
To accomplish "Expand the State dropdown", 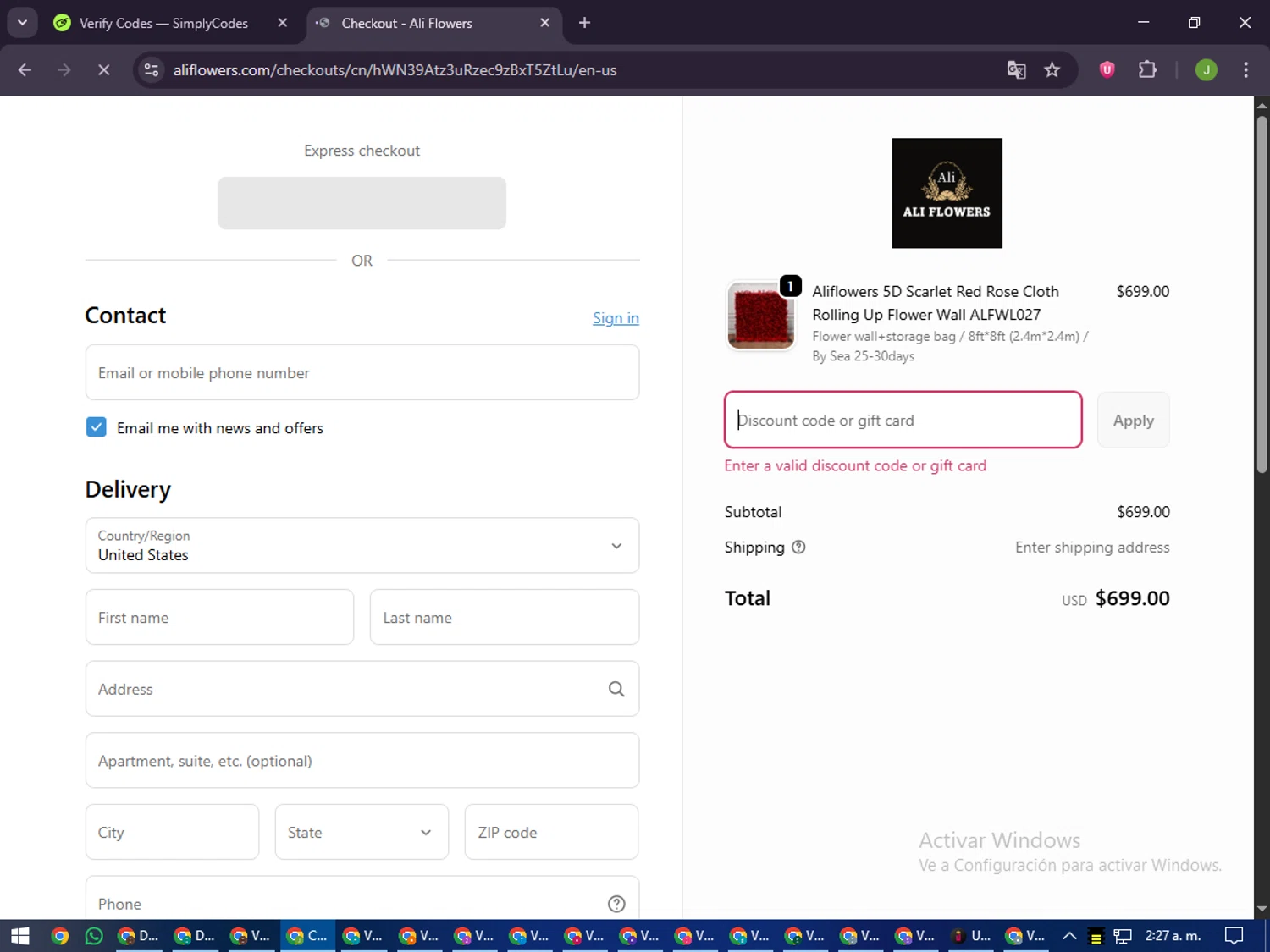I will [x=362, y=832].
